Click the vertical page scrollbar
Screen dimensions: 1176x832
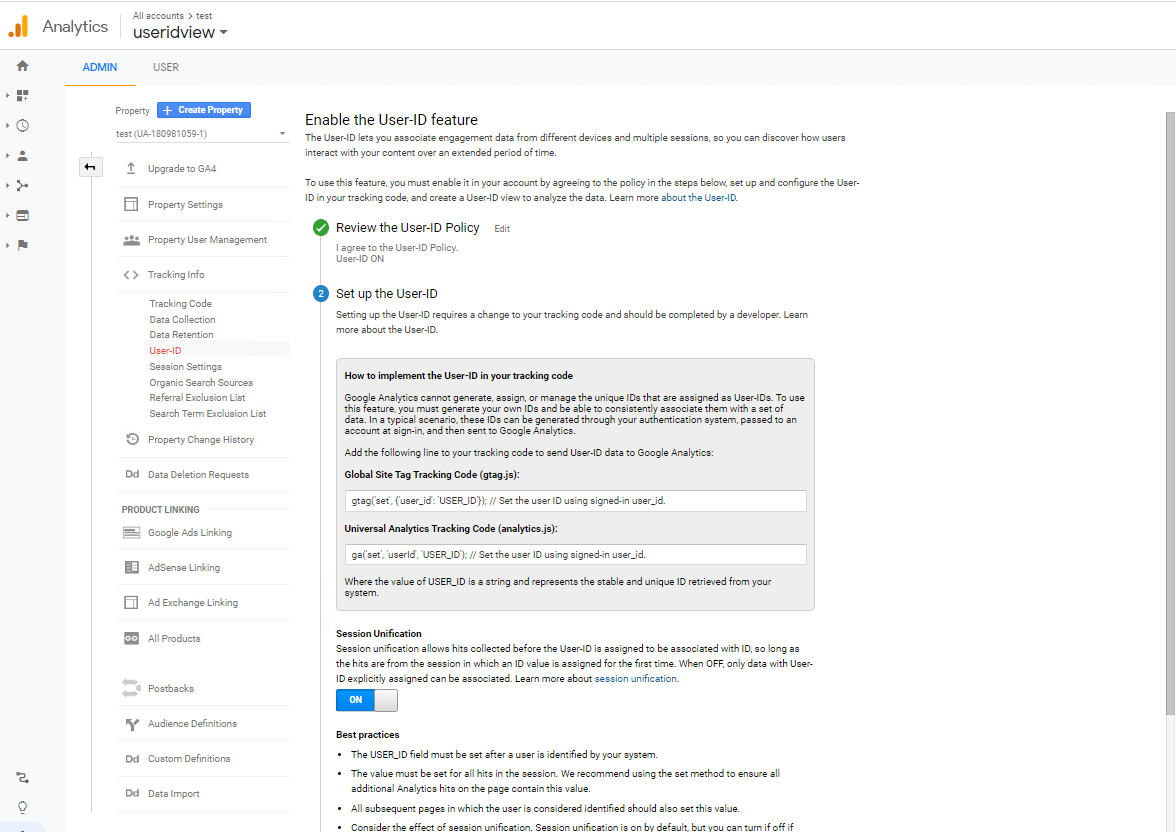[1170, 413]
